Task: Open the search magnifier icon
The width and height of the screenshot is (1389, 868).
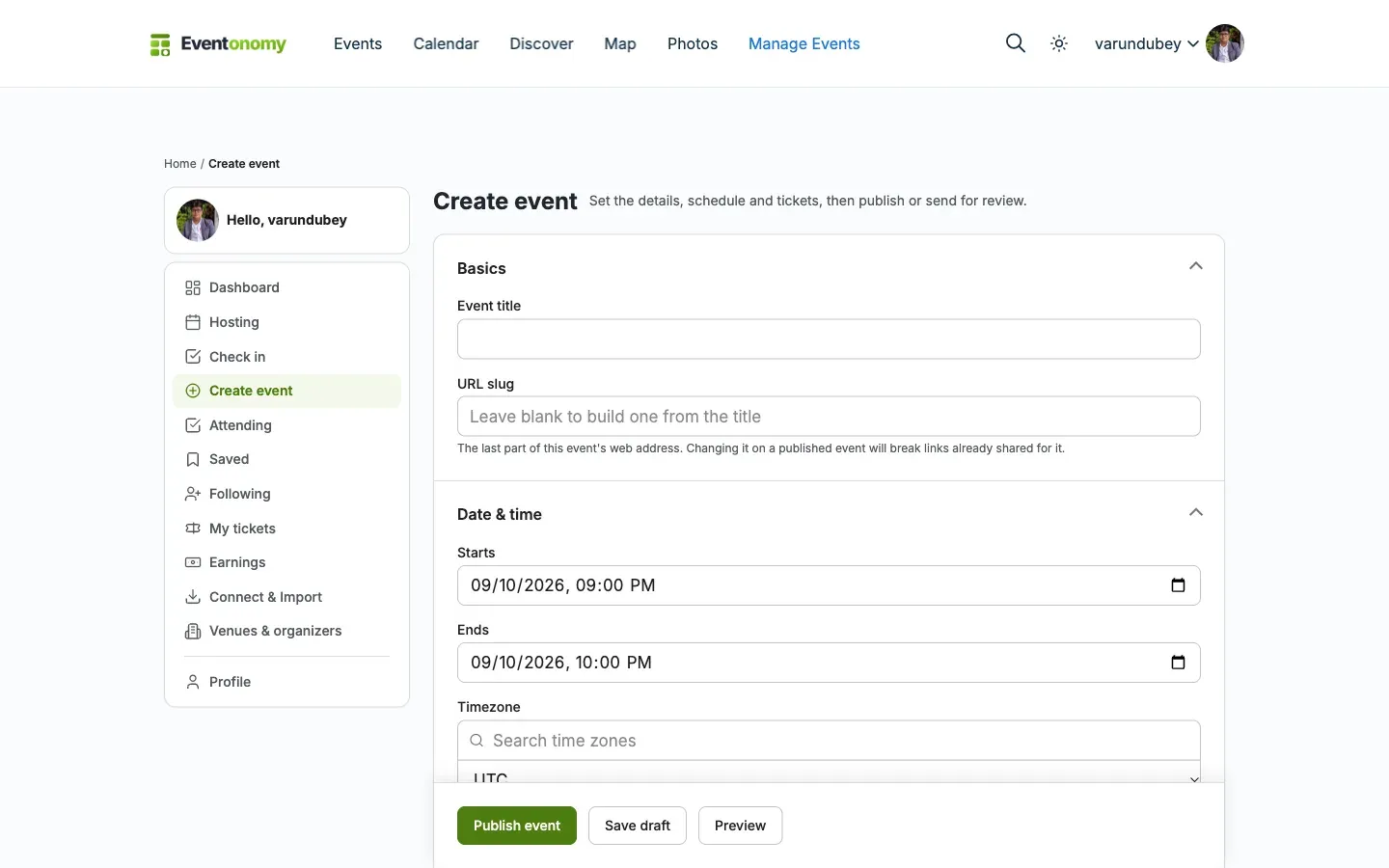Action: 1015,43
